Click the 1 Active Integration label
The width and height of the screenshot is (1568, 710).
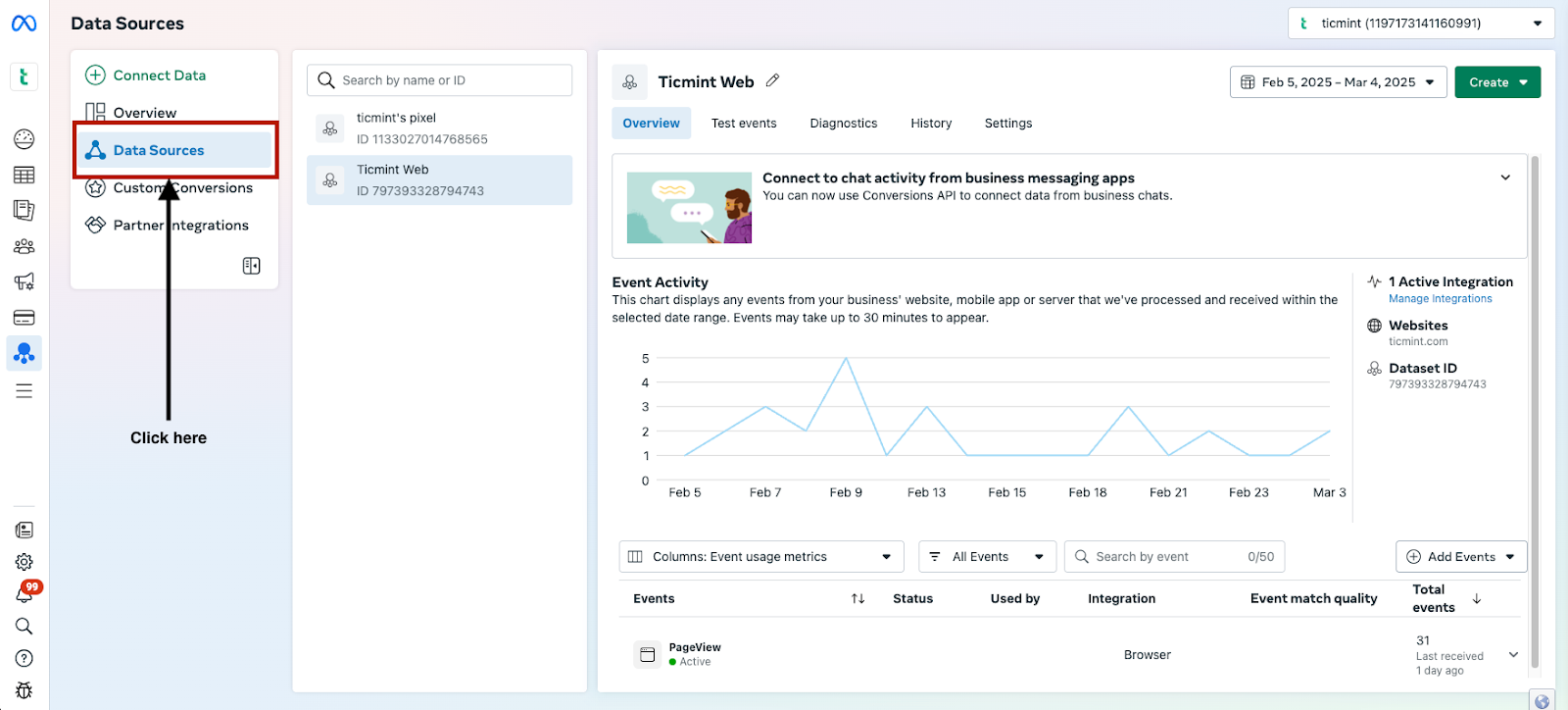click(1450, 281)
